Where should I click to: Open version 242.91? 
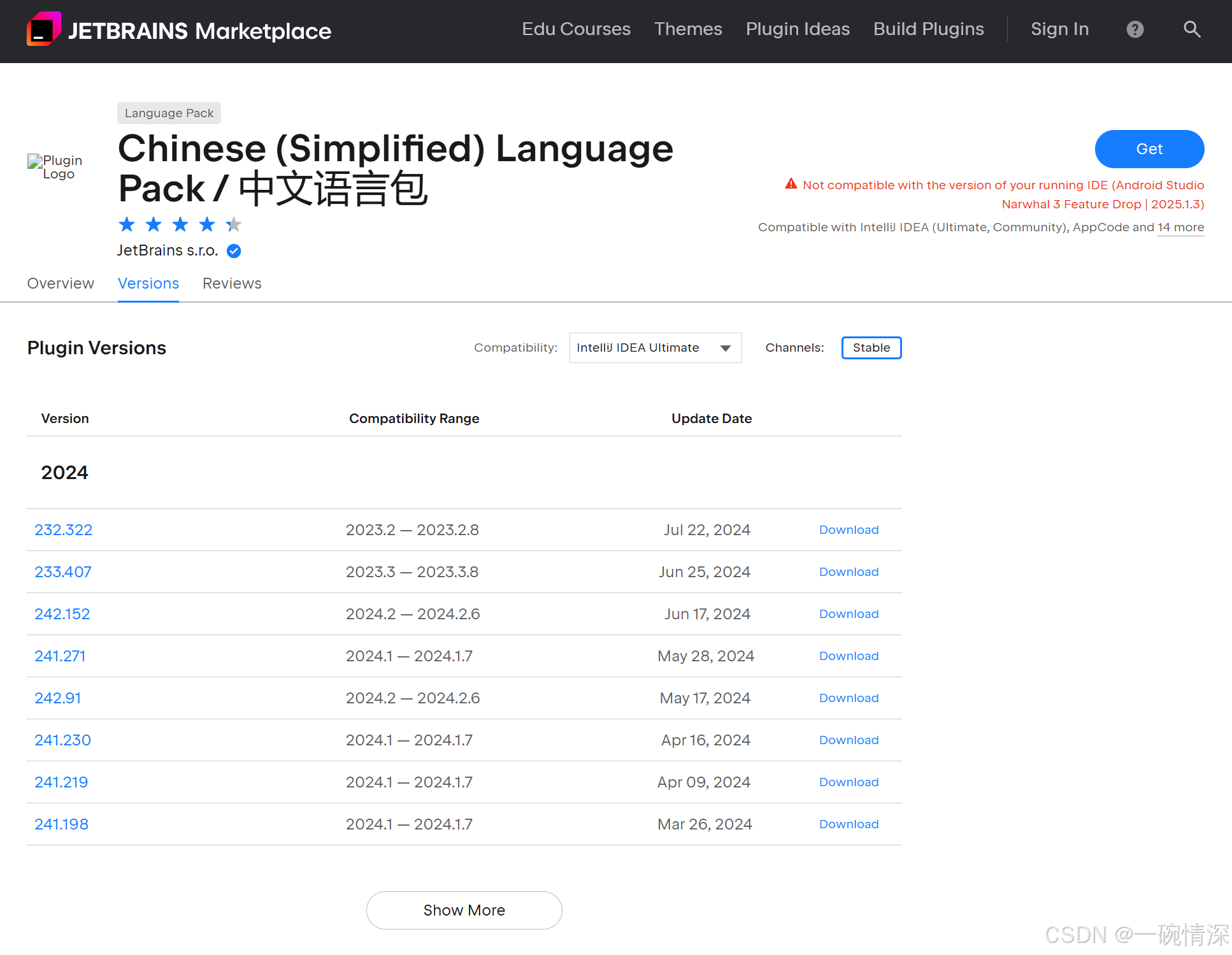point(57,698)
